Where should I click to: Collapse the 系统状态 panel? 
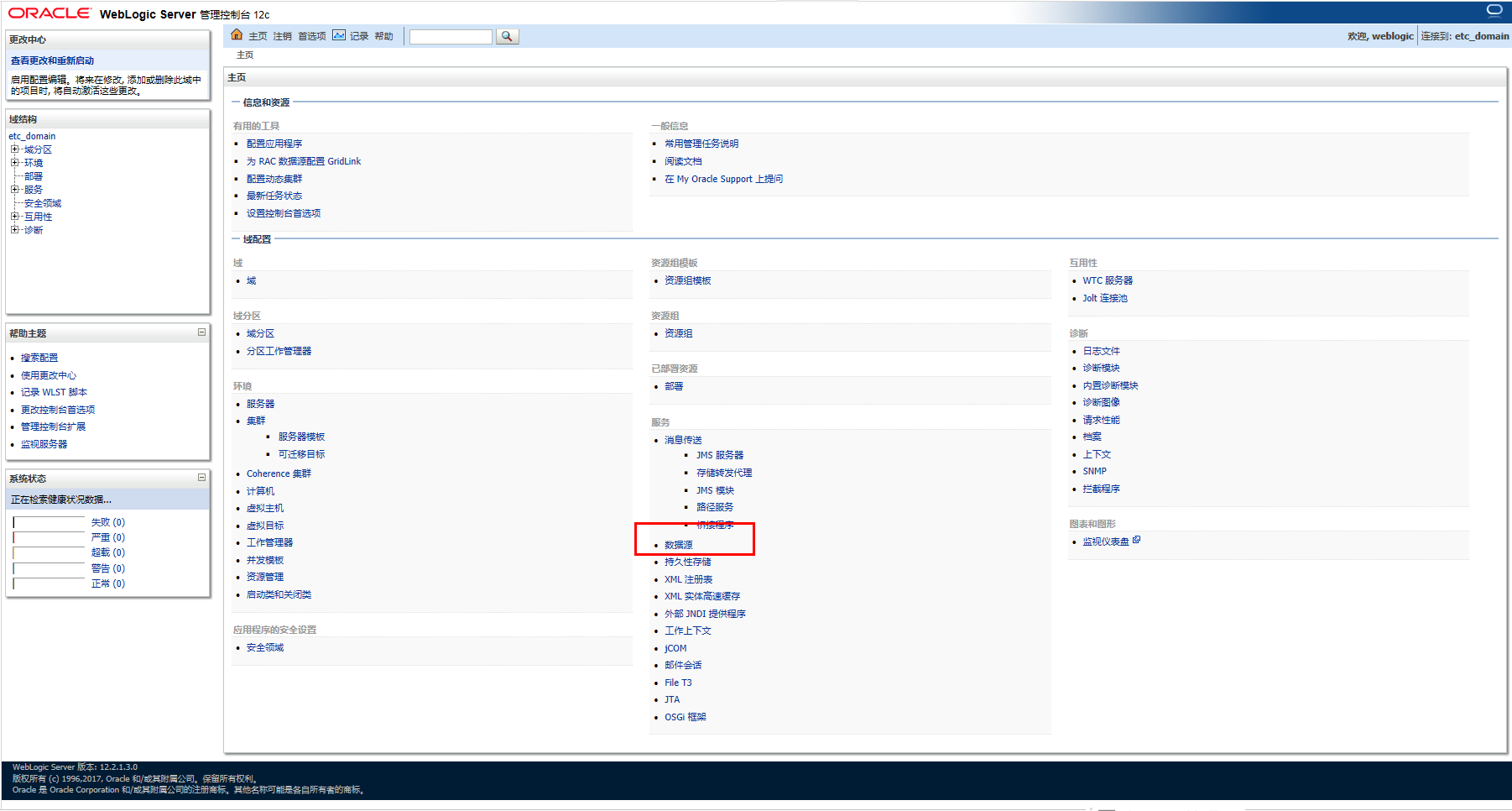click(201, 478)
